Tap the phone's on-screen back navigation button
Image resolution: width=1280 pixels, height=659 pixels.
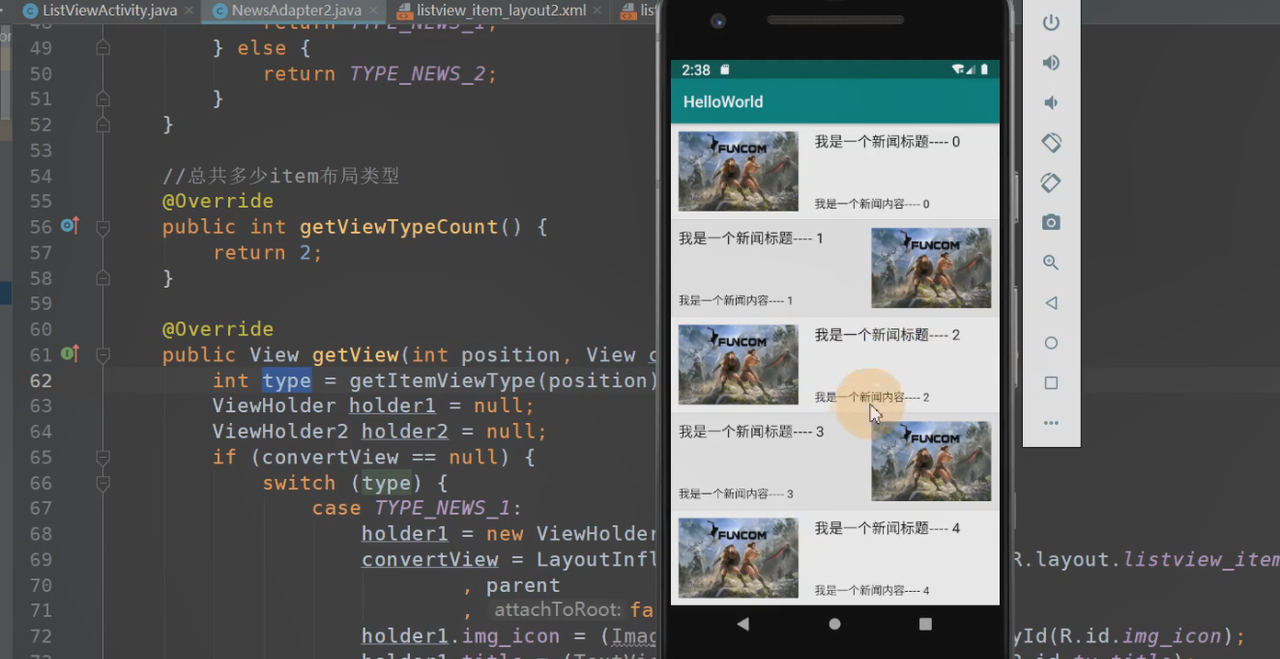[742, 624]
